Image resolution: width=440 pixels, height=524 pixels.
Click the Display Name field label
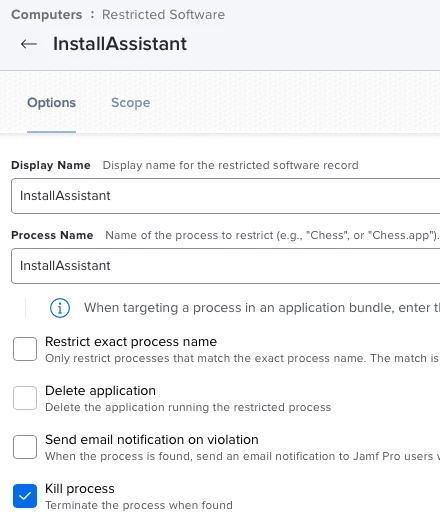tap(51, 165)
